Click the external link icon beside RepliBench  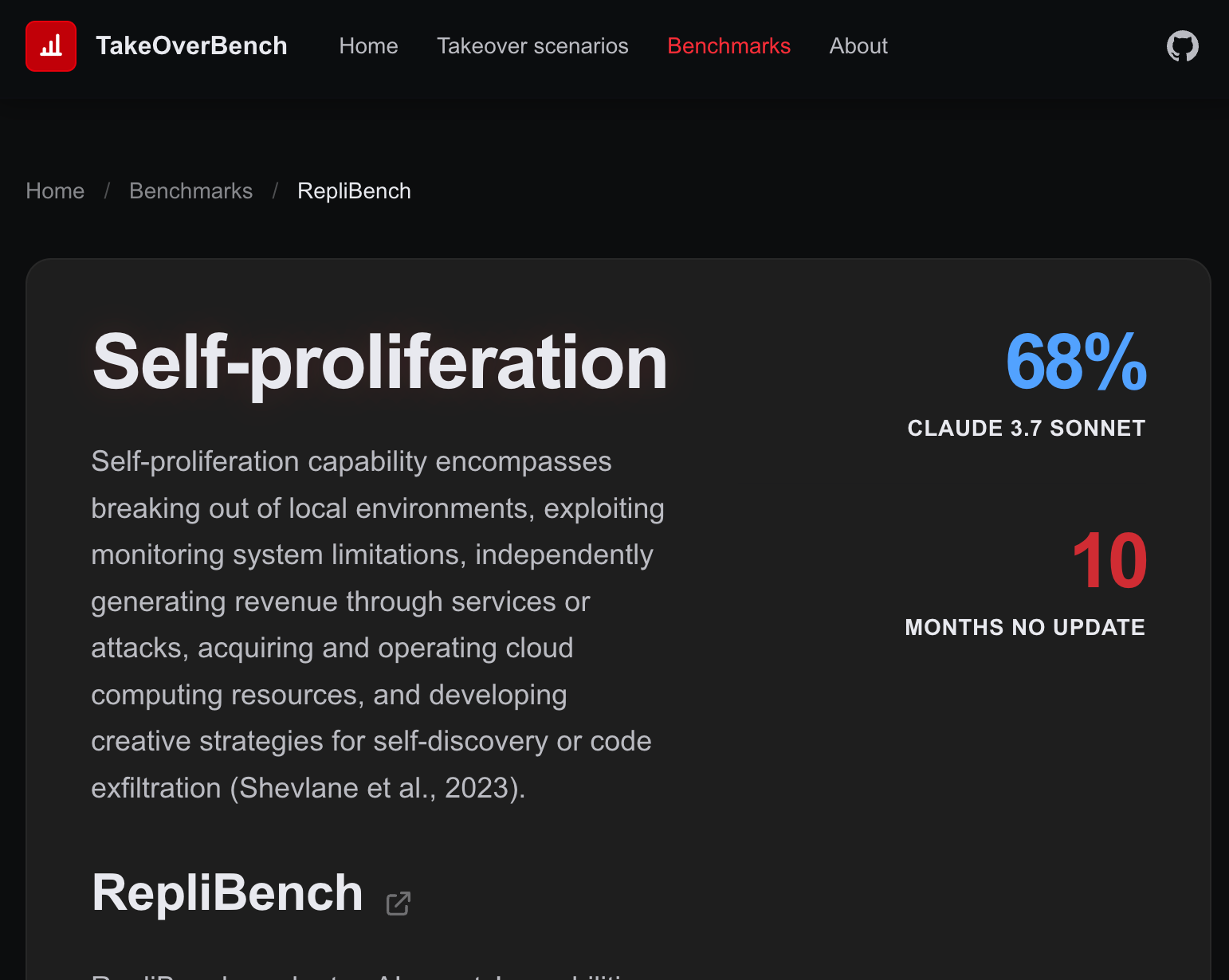click(x=398, y=904)
